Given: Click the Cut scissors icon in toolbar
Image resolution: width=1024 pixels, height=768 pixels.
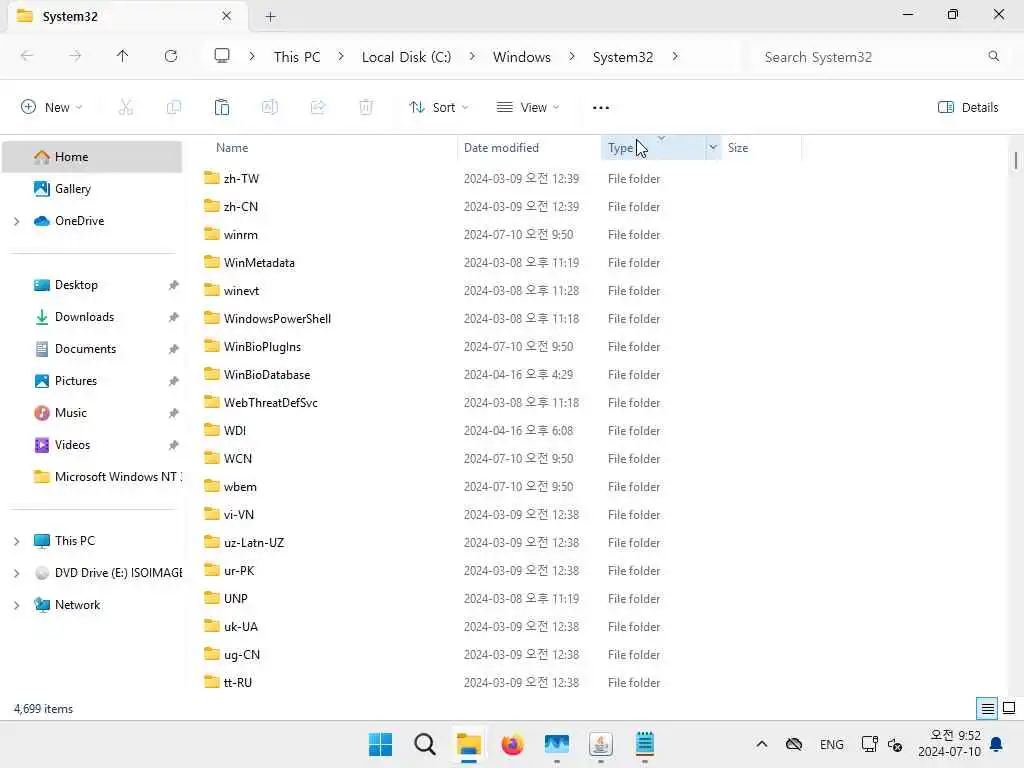Looking at the screenshot, I should pos(125,107).
